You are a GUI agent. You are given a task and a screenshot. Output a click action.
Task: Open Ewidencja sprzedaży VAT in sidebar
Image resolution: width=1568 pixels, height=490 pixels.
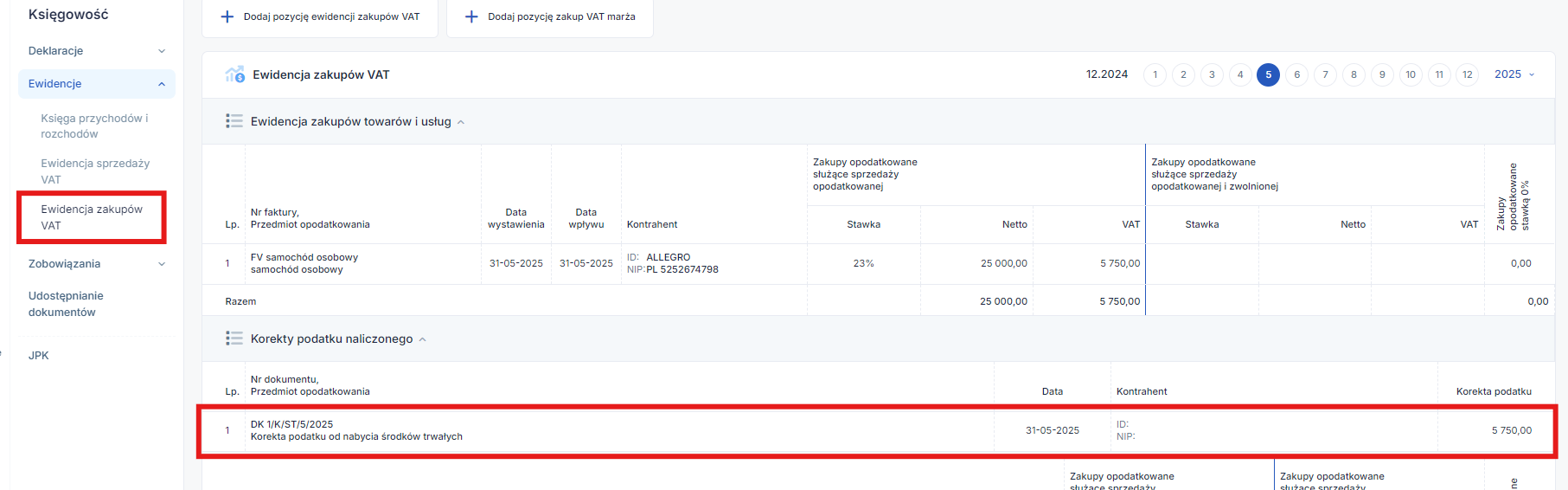click(95, 171)
